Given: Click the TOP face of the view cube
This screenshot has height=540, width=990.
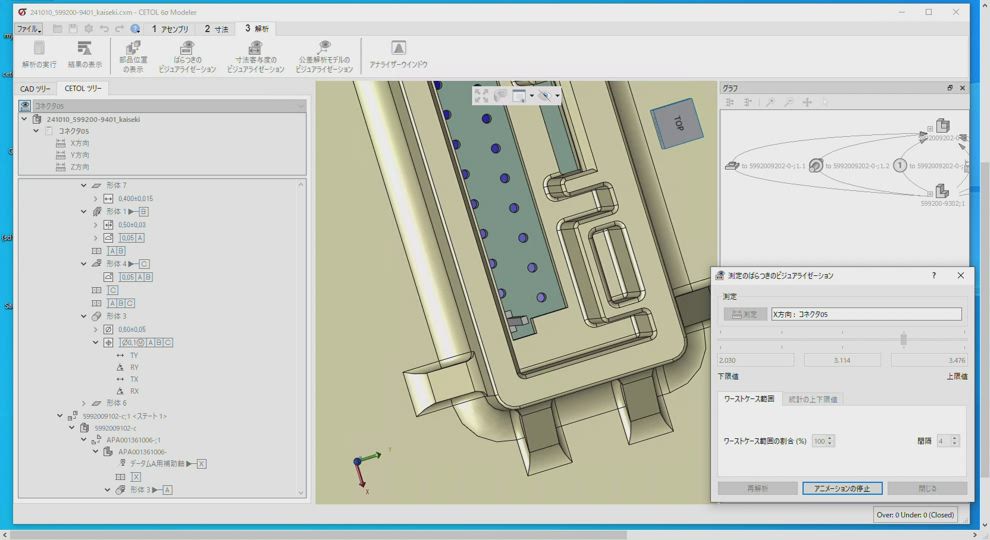Looking at the screenshot, I should [676, 123].
